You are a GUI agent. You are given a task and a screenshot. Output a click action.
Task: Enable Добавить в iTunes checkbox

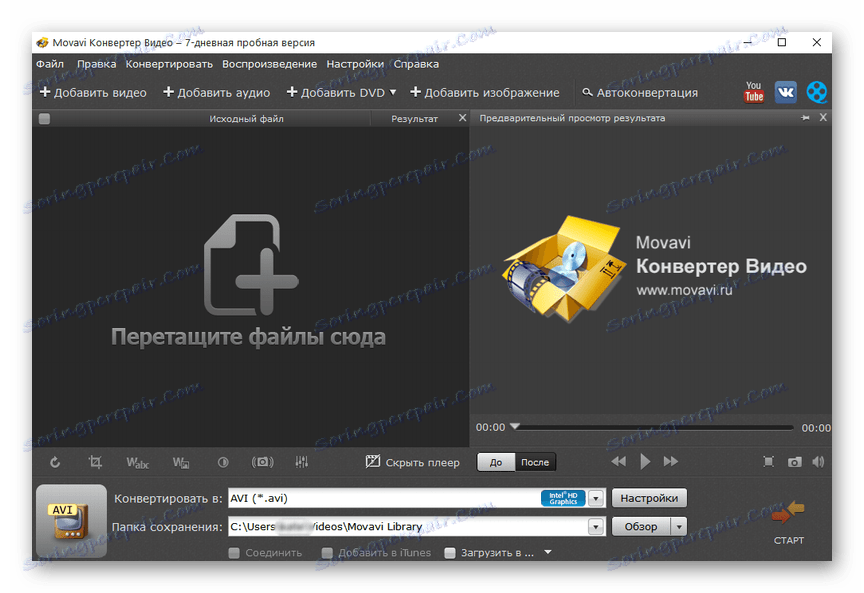point(327,553)
